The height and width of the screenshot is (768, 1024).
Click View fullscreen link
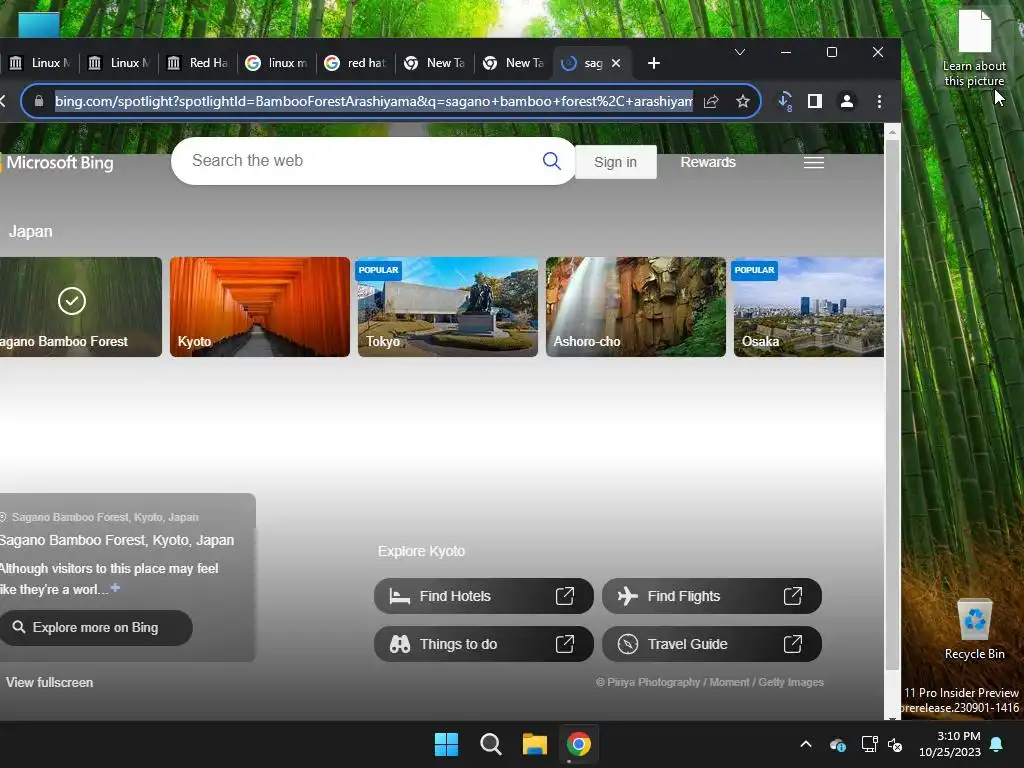pyautogui.click(x=50, y=682)
